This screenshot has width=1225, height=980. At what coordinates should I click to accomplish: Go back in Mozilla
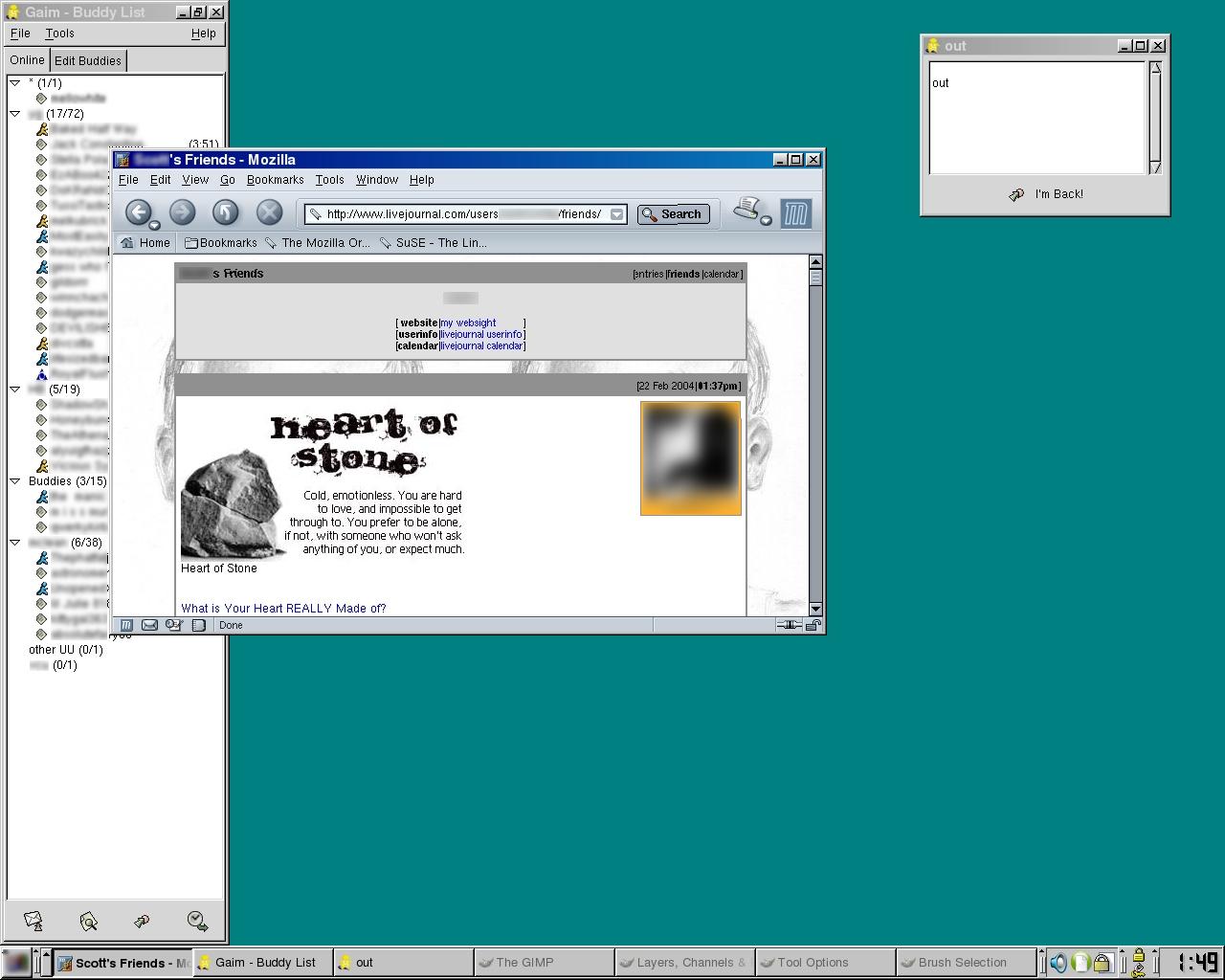138,212
